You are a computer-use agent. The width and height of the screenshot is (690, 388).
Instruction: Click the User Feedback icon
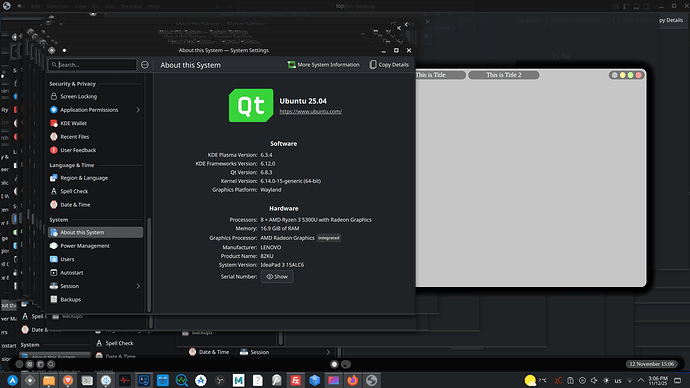point(54,150)
